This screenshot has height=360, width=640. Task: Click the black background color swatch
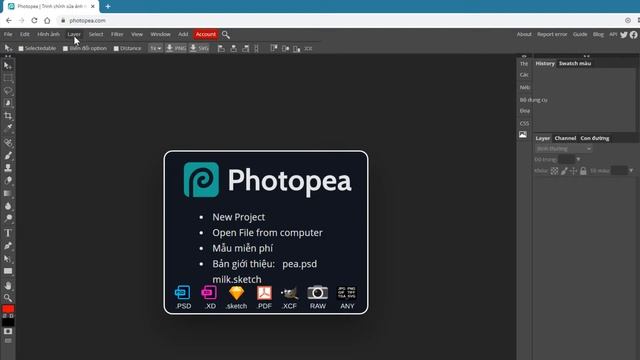[x=8, y=322]
